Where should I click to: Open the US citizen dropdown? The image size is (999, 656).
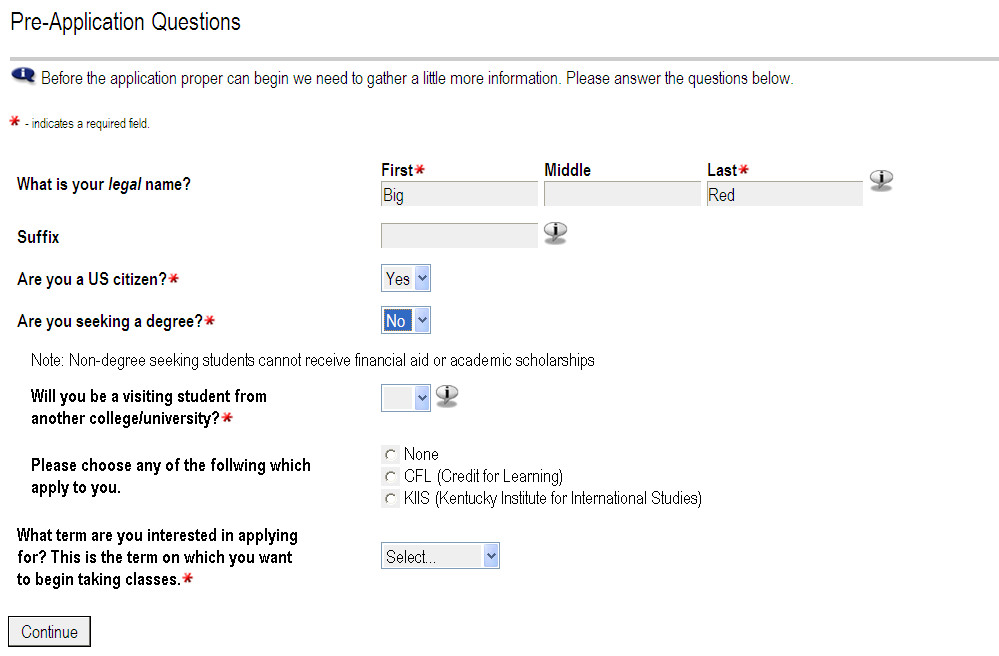pyautogui.click(x=406, y=279)
